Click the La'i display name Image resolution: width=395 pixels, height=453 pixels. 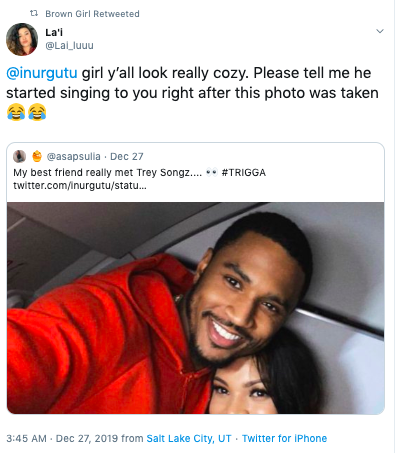tap(54, 32)
